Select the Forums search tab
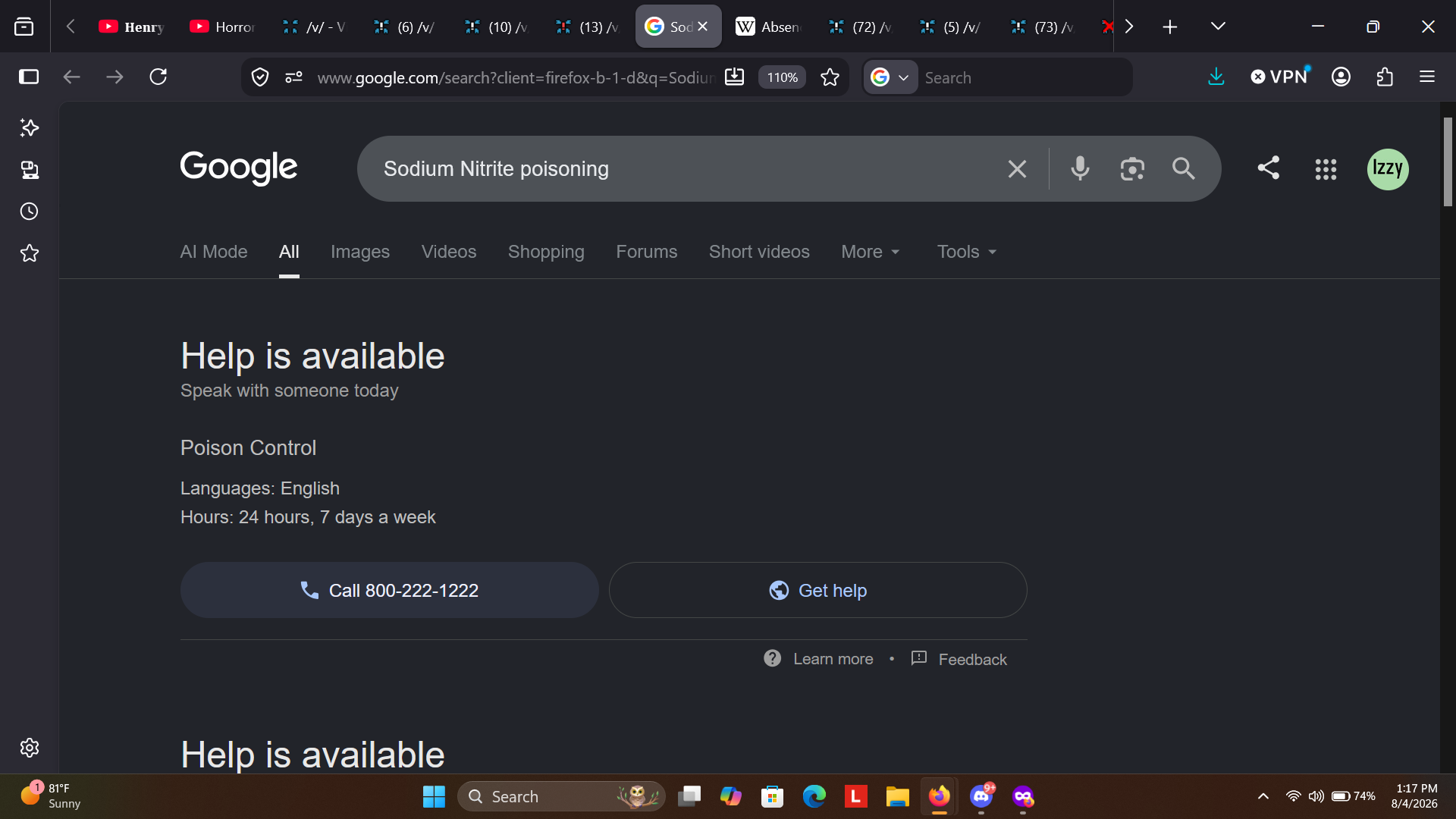 coord(647,252)
